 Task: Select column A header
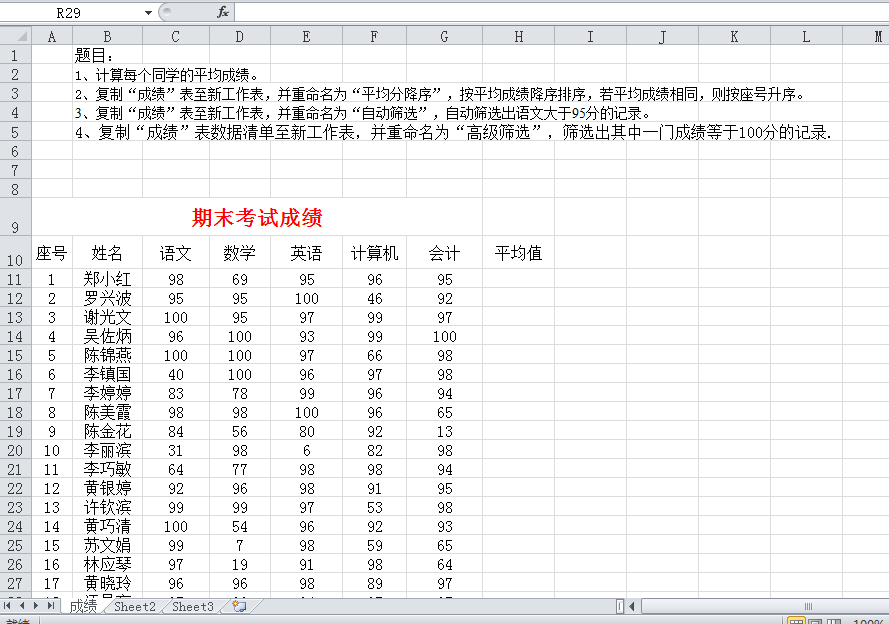(x=52, y=36)
